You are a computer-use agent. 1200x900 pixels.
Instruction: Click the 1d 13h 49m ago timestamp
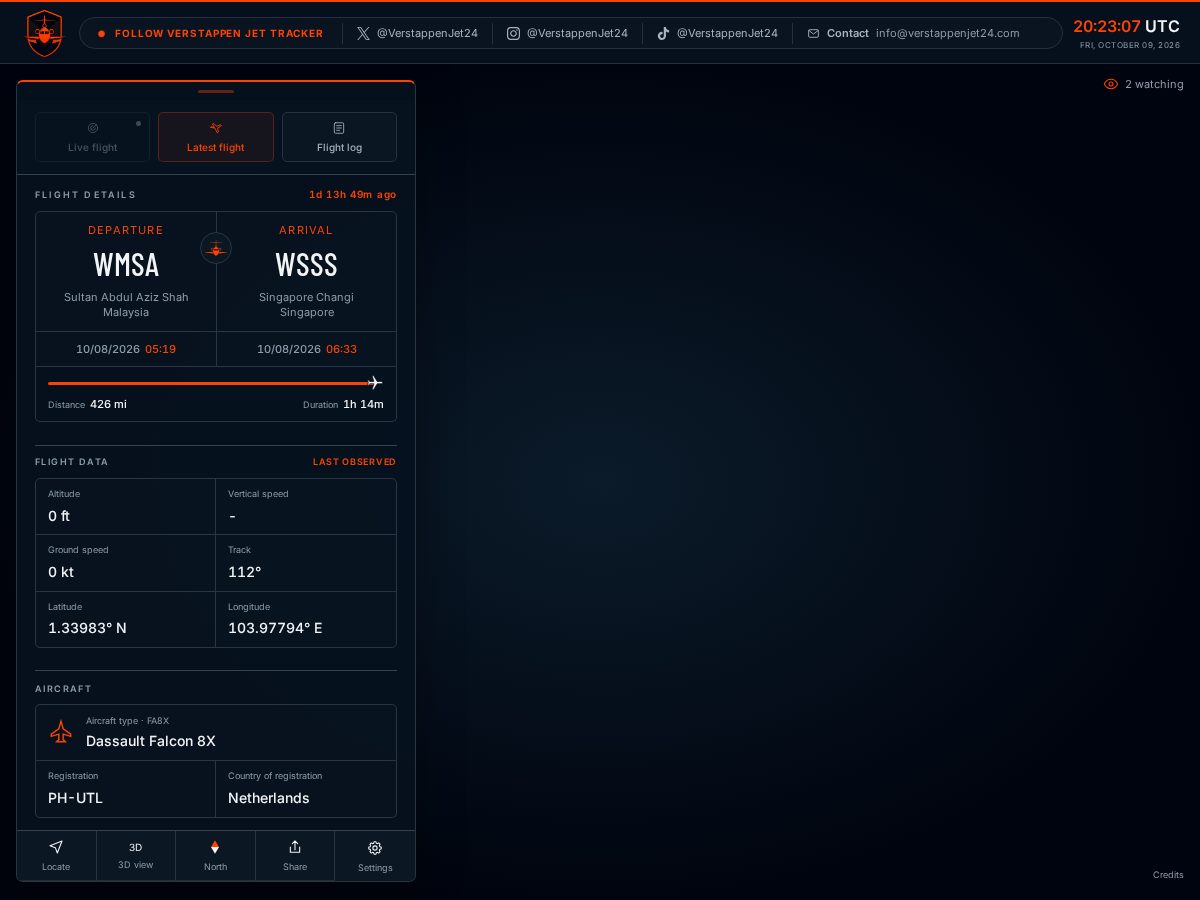(352, 195)
